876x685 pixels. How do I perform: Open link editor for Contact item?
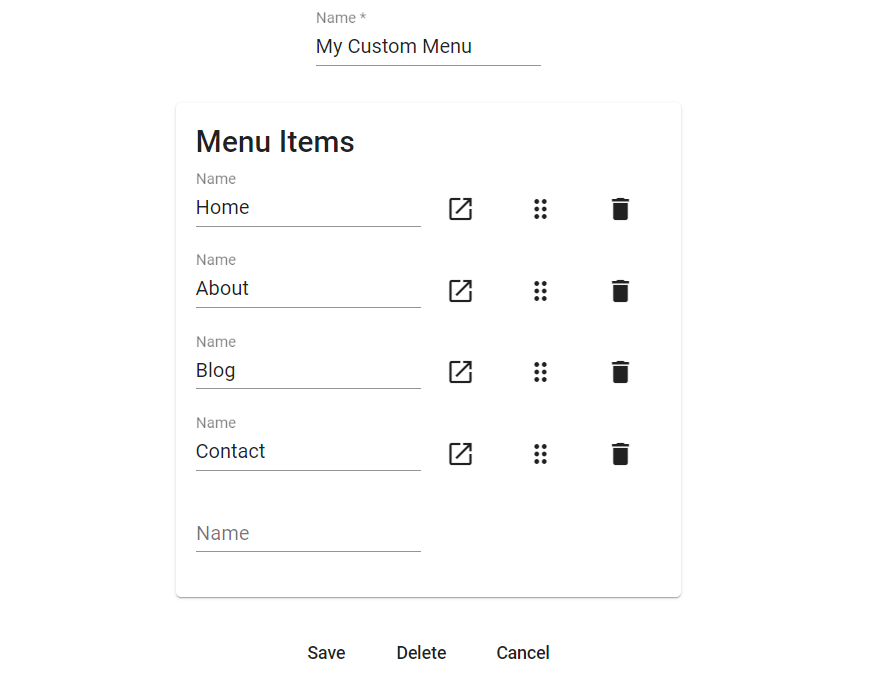coord(460,454)
